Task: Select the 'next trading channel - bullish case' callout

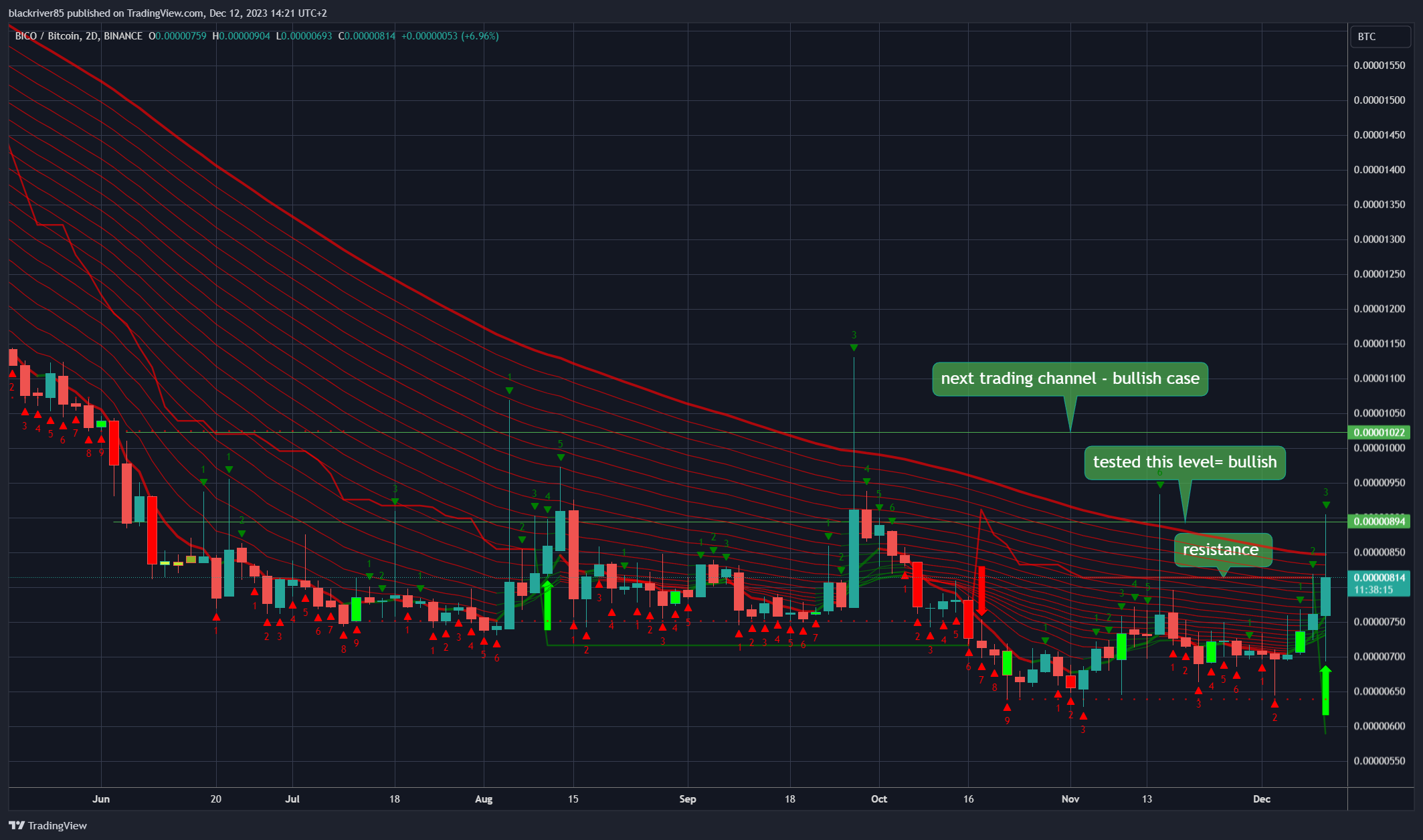Action: pos(1070,379)
